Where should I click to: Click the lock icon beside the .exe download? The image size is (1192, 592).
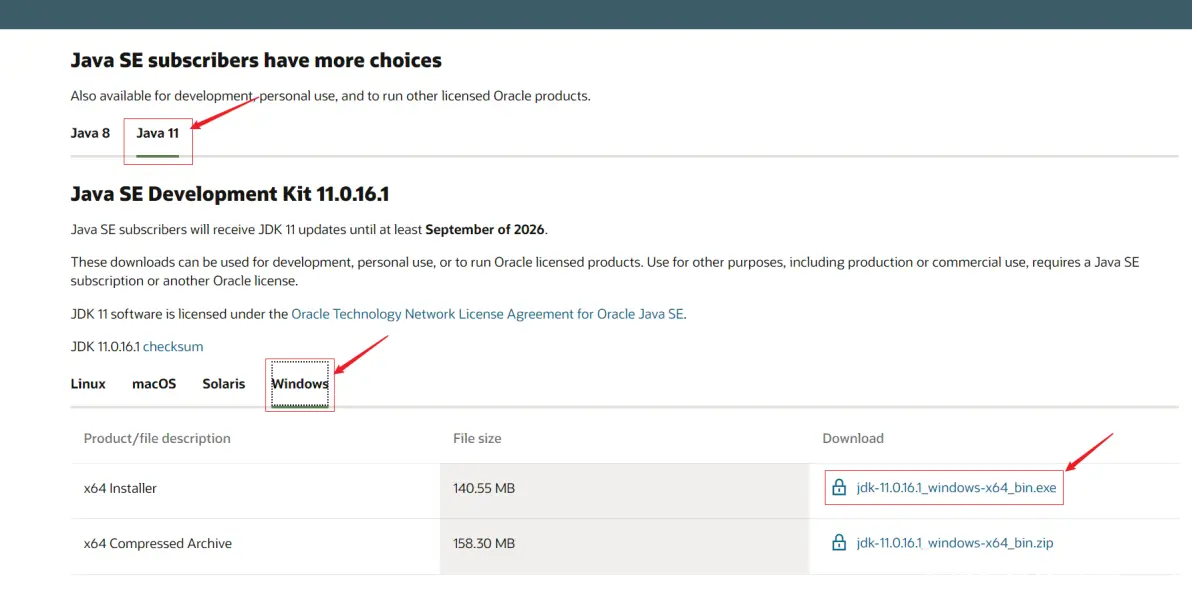pos(839,487)
